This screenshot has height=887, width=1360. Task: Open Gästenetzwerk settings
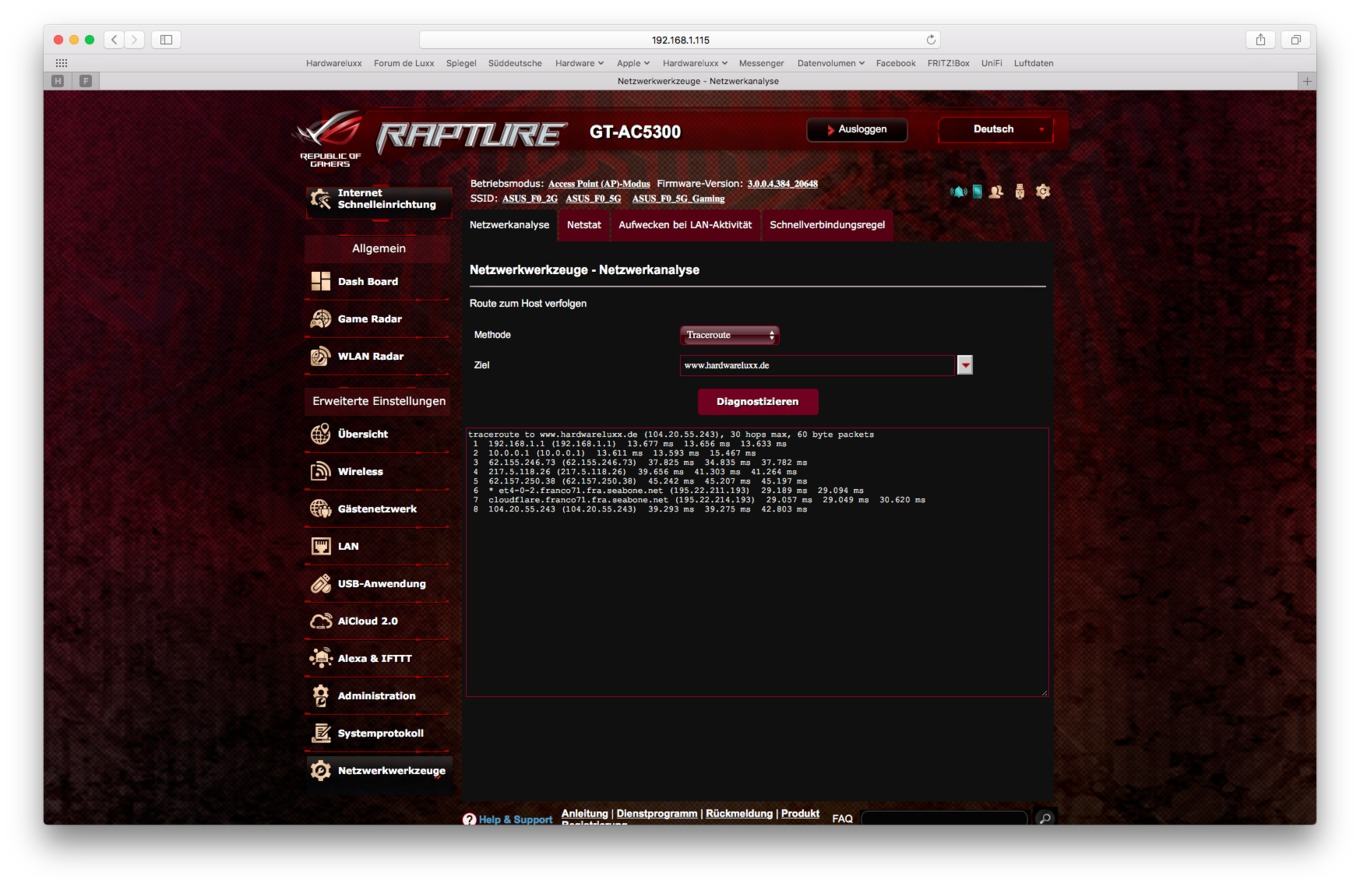pyautogui.click(x=378, y=509)
